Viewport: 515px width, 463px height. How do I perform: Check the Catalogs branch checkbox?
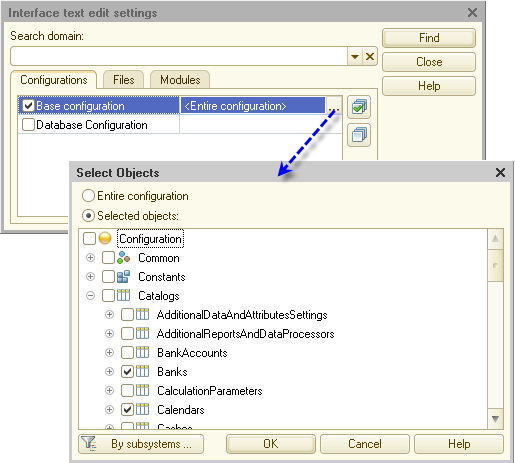[108, 296]
